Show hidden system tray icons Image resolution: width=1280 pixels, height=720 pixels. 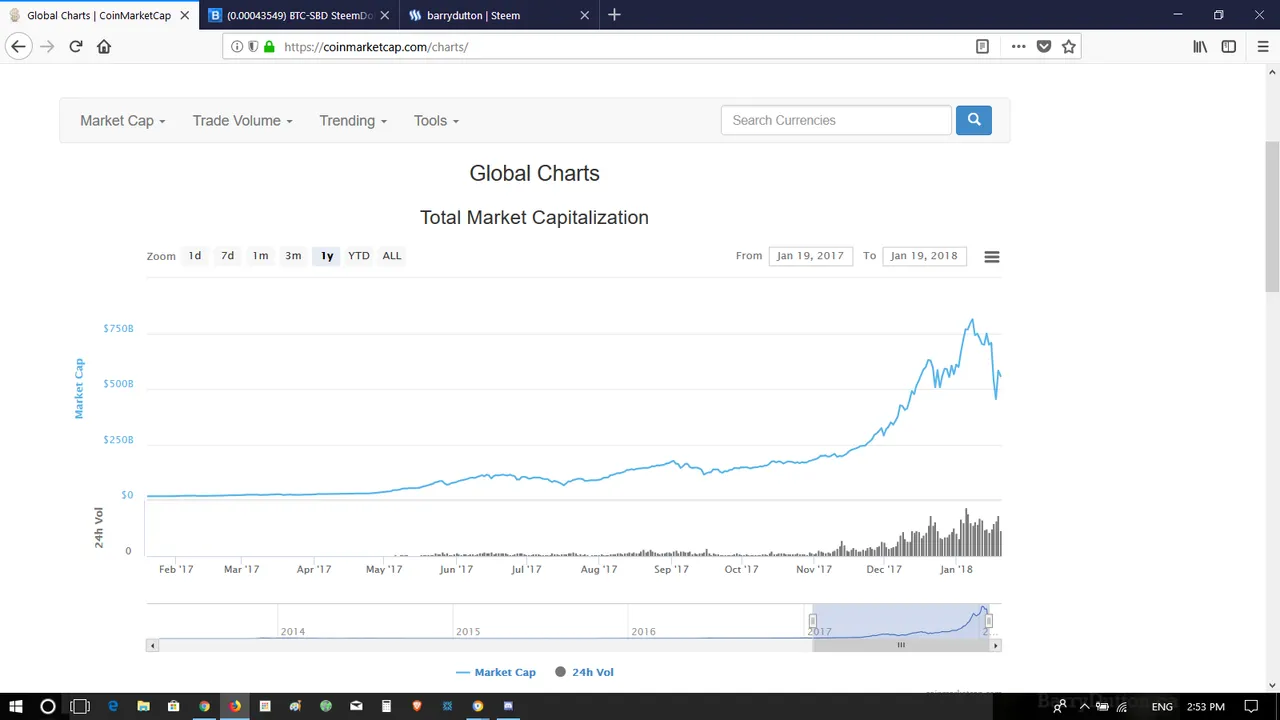tap(1084, 706)
